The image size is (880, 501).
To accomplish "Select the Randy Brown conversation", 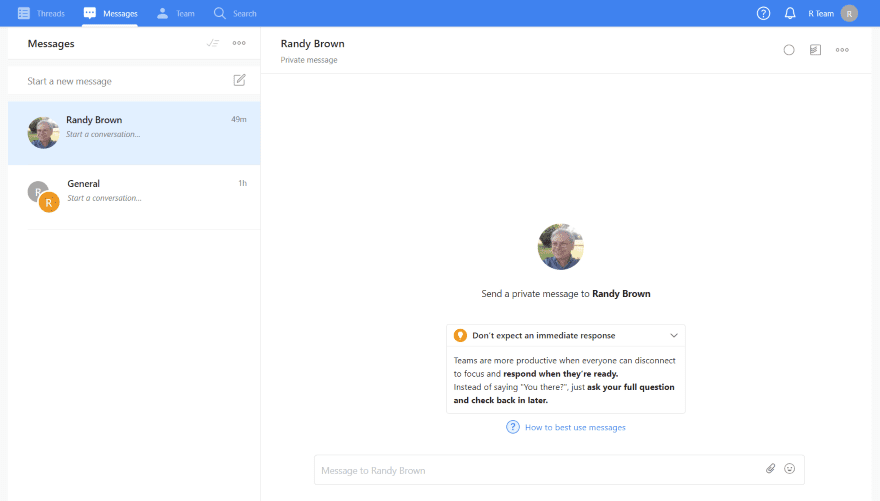I will pyautogui.click(x=134, y=133).
